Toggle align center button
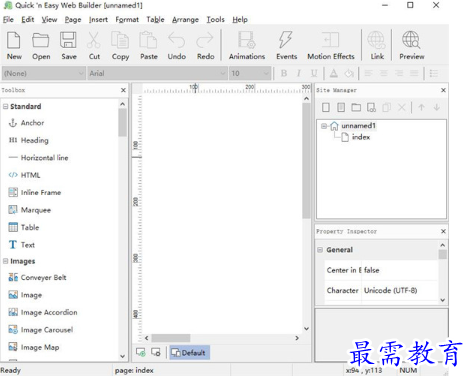The image size is (471, 385). pyautogui.click(x=384, y=73)
